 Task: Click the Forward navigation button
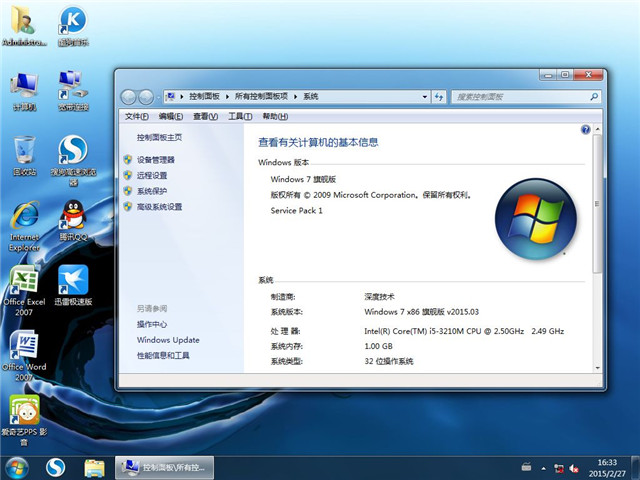point(146,97)
